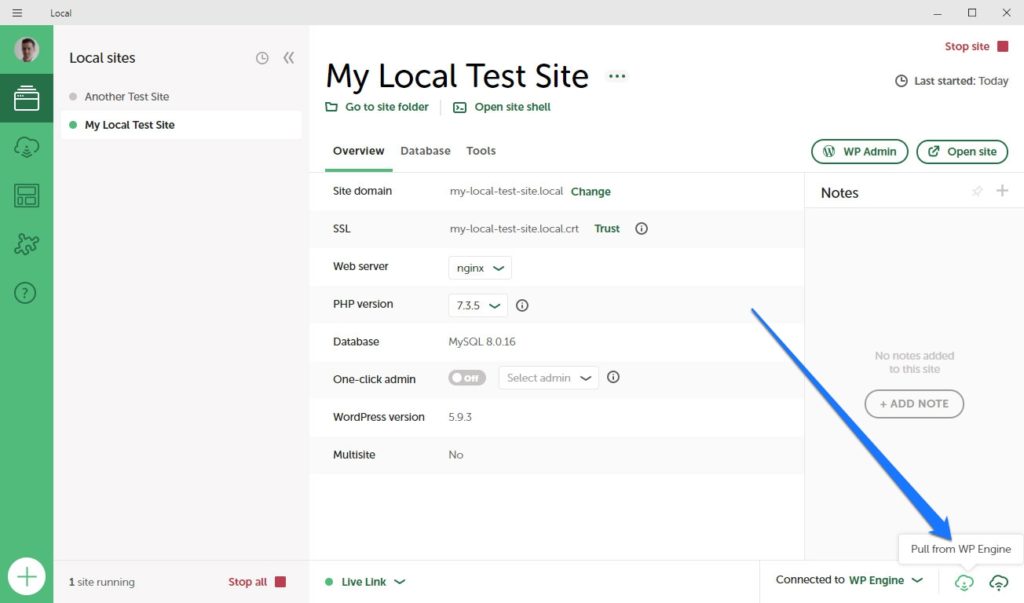Image resolution: width=1024 pixels, height=603 pixels.
Task: Open the Add-ons puzzle icon
Action: click(x=26, y=244)
